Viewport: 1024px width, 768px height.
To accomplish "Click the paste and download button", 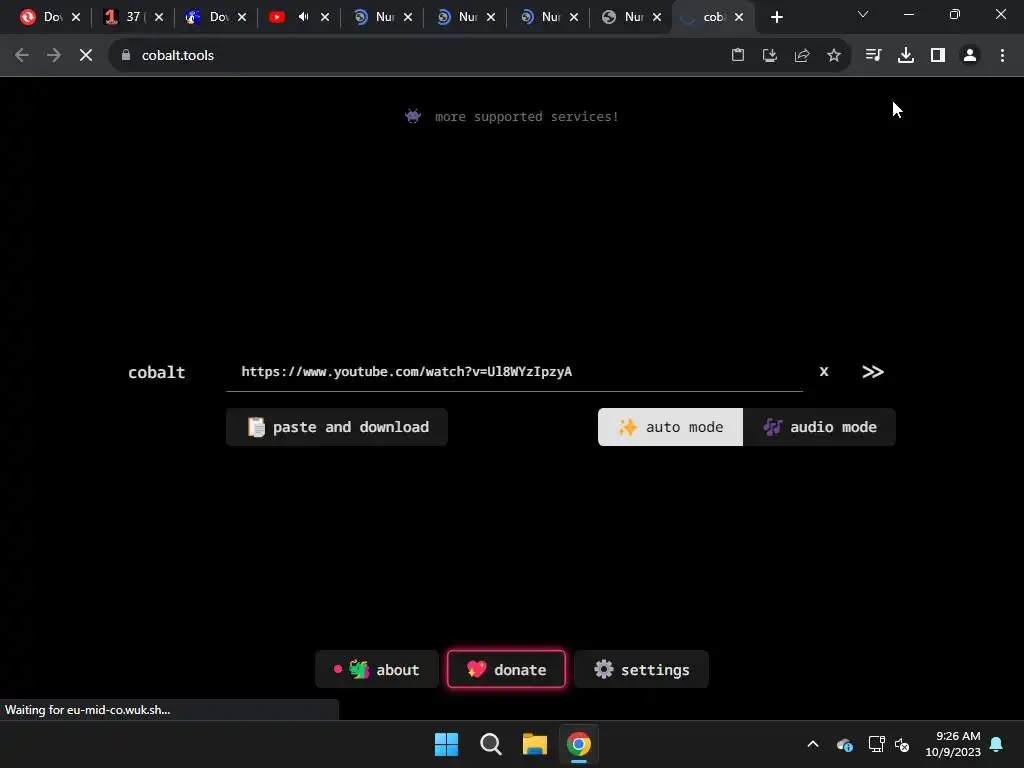I will coord(337,427).
